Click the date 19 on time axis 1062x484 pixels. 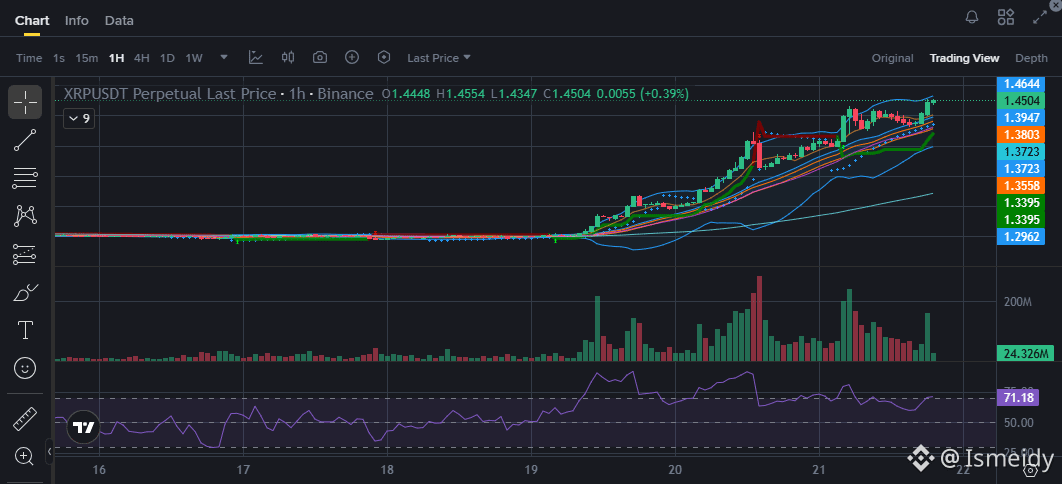(530, 470)
